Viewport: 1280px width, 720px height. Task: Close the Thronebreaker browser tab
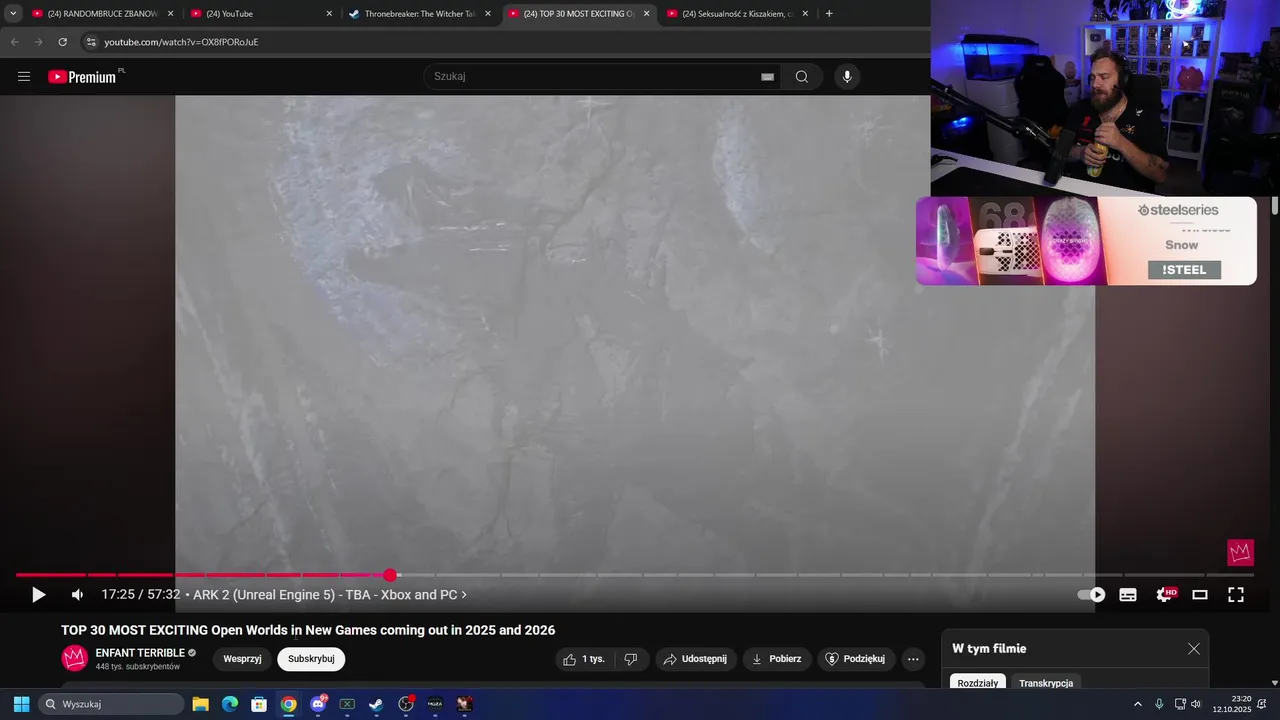pyautogui.click(x=488, y=14)
